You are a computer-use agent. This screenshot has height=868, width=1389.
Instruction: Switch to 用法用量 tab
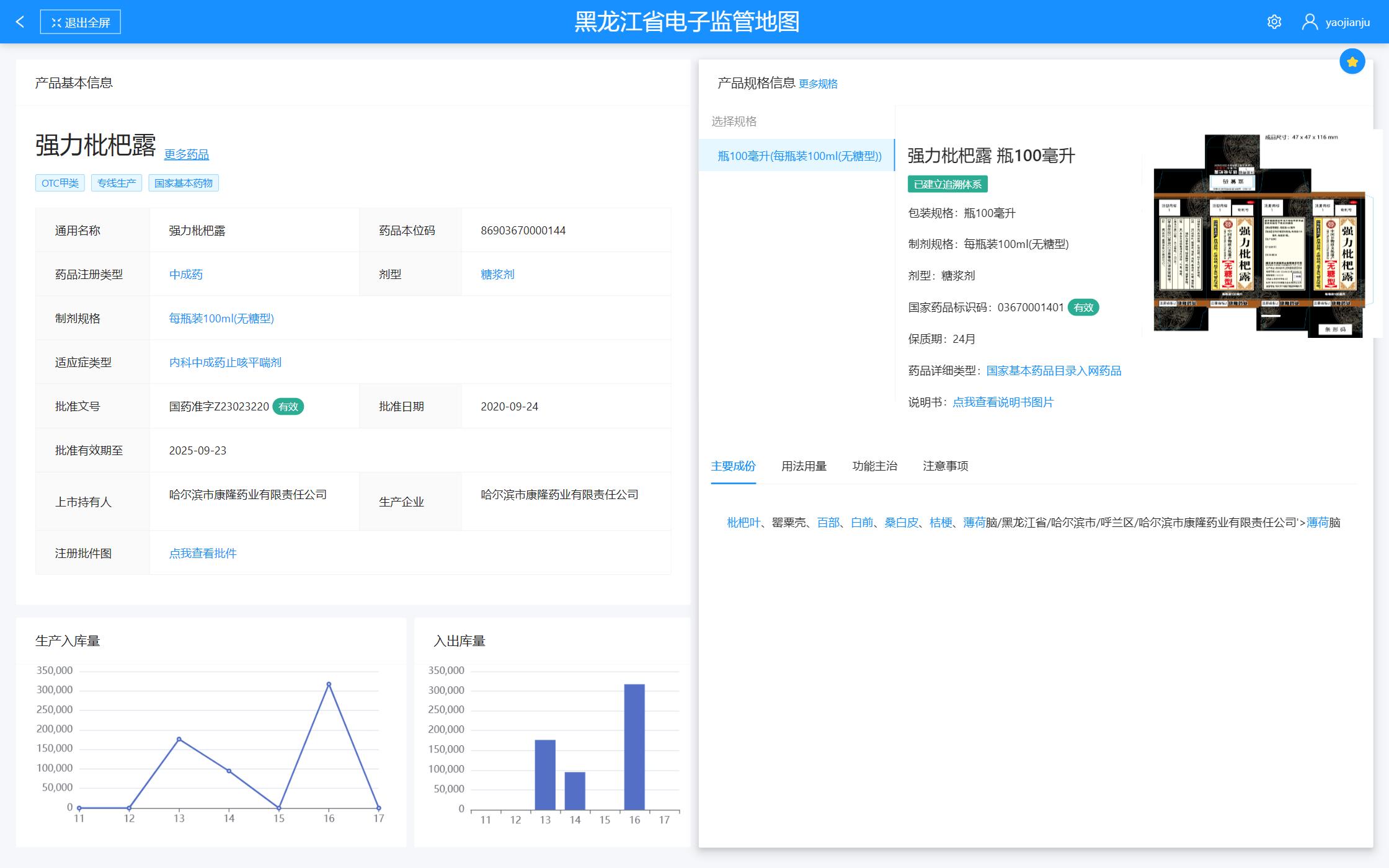(804, 466)
